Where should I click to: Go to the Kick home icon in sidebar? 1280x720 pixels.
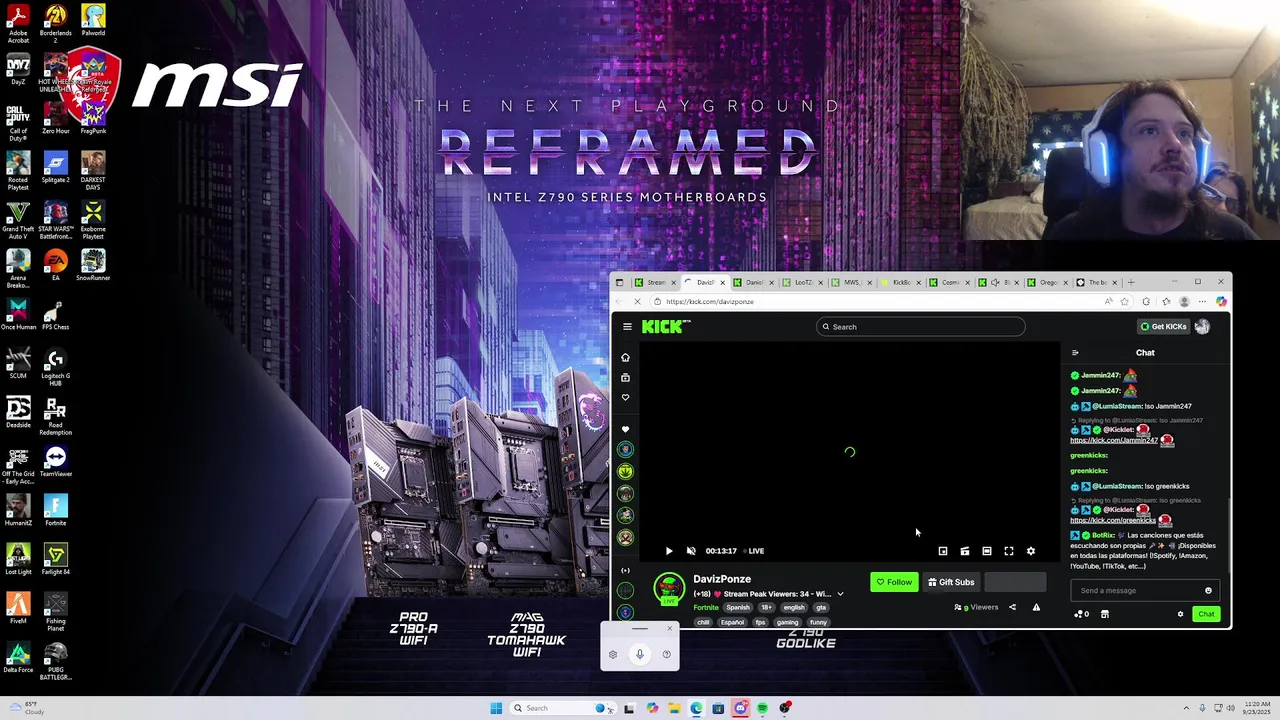click(625, 357)
